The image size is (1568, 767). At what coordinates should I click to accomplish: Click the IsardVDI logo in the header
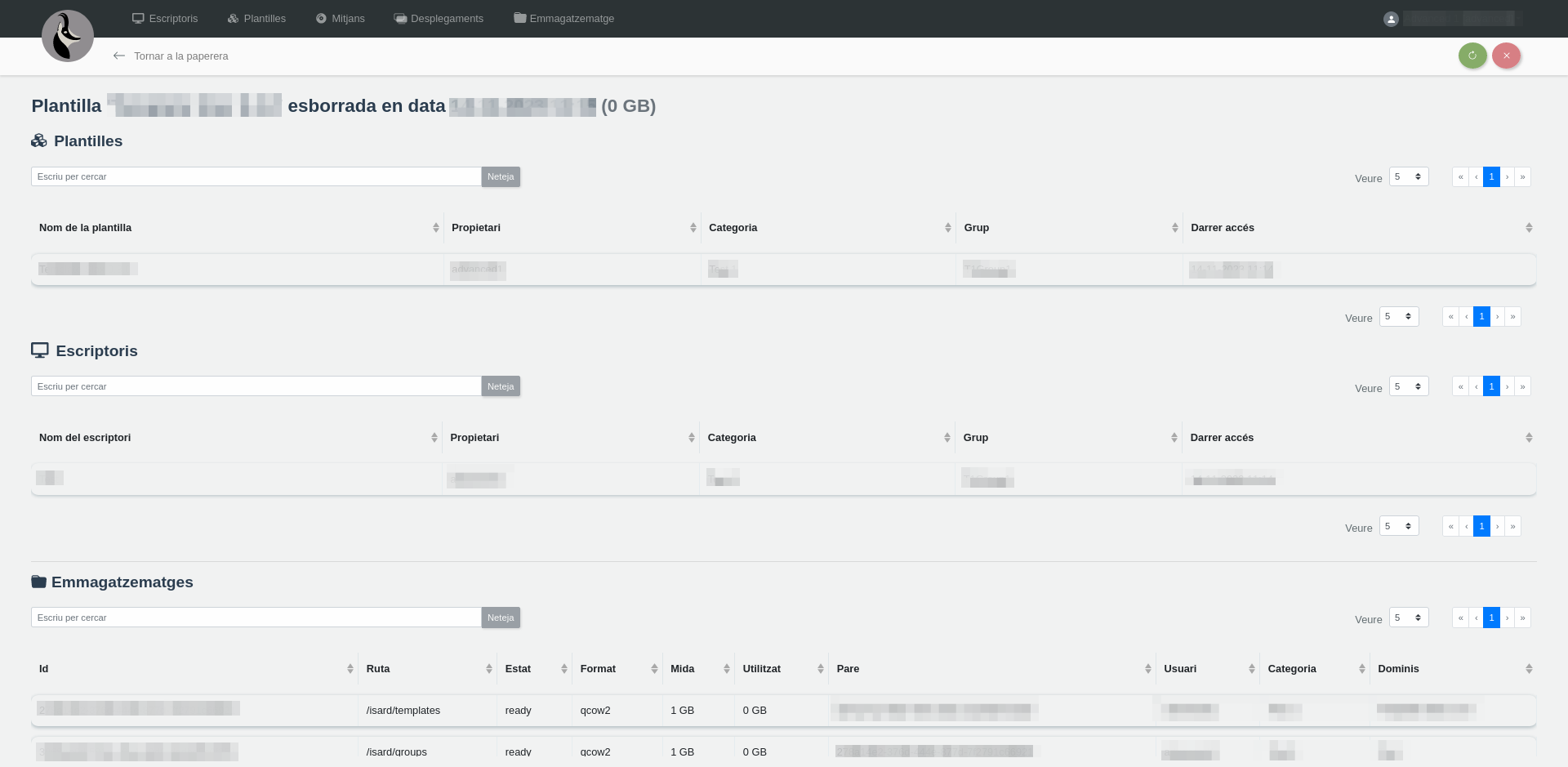click(x=68, y=36)
